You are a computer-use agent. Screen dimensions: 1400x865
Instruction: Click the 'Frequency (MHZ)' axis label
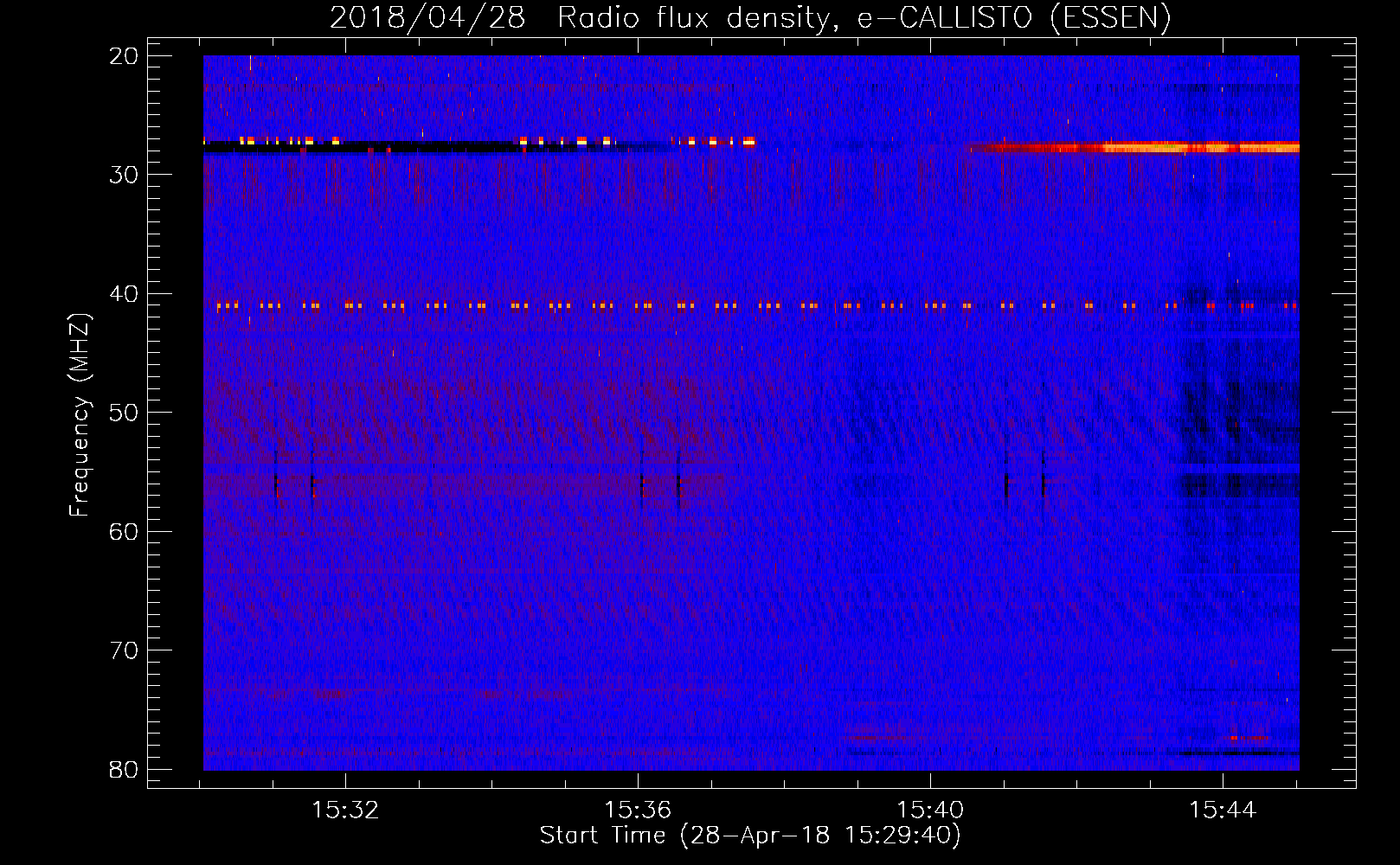point(80,414)
